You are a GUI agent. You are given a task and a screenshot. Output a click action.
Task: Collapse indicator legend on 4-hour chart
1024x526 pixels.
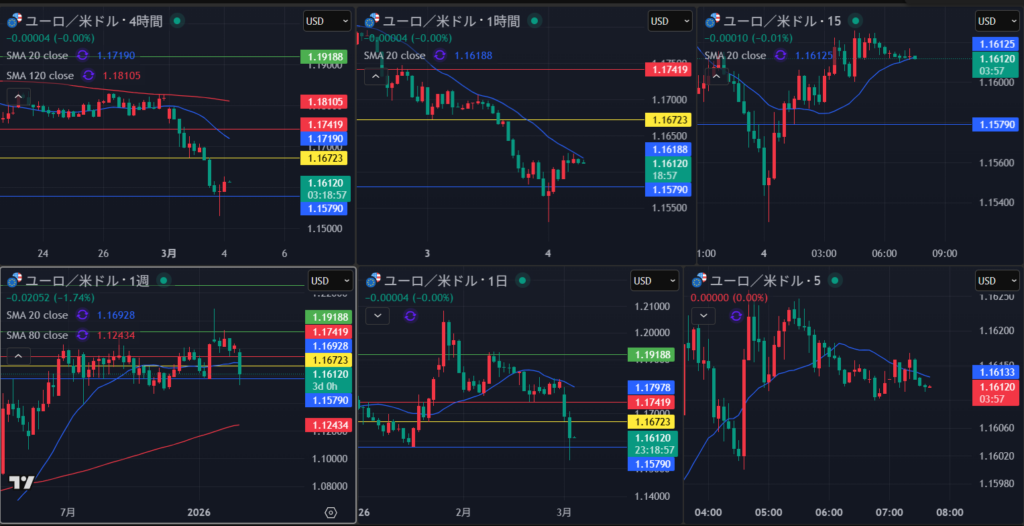pyautogui.click(x=17, y=97)
